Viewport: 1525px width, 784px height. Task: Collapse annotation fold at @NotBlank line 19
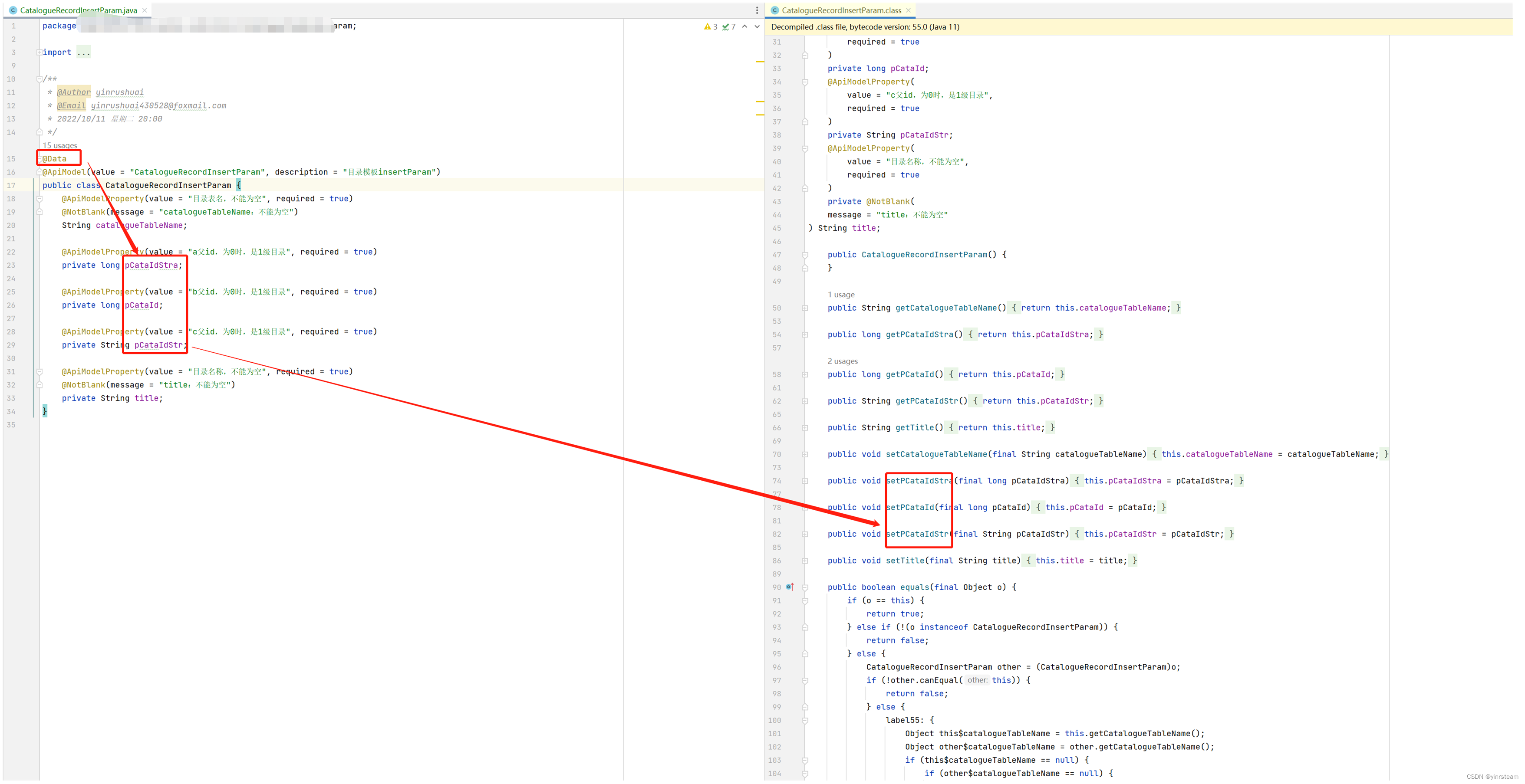(x=39, y=212)
